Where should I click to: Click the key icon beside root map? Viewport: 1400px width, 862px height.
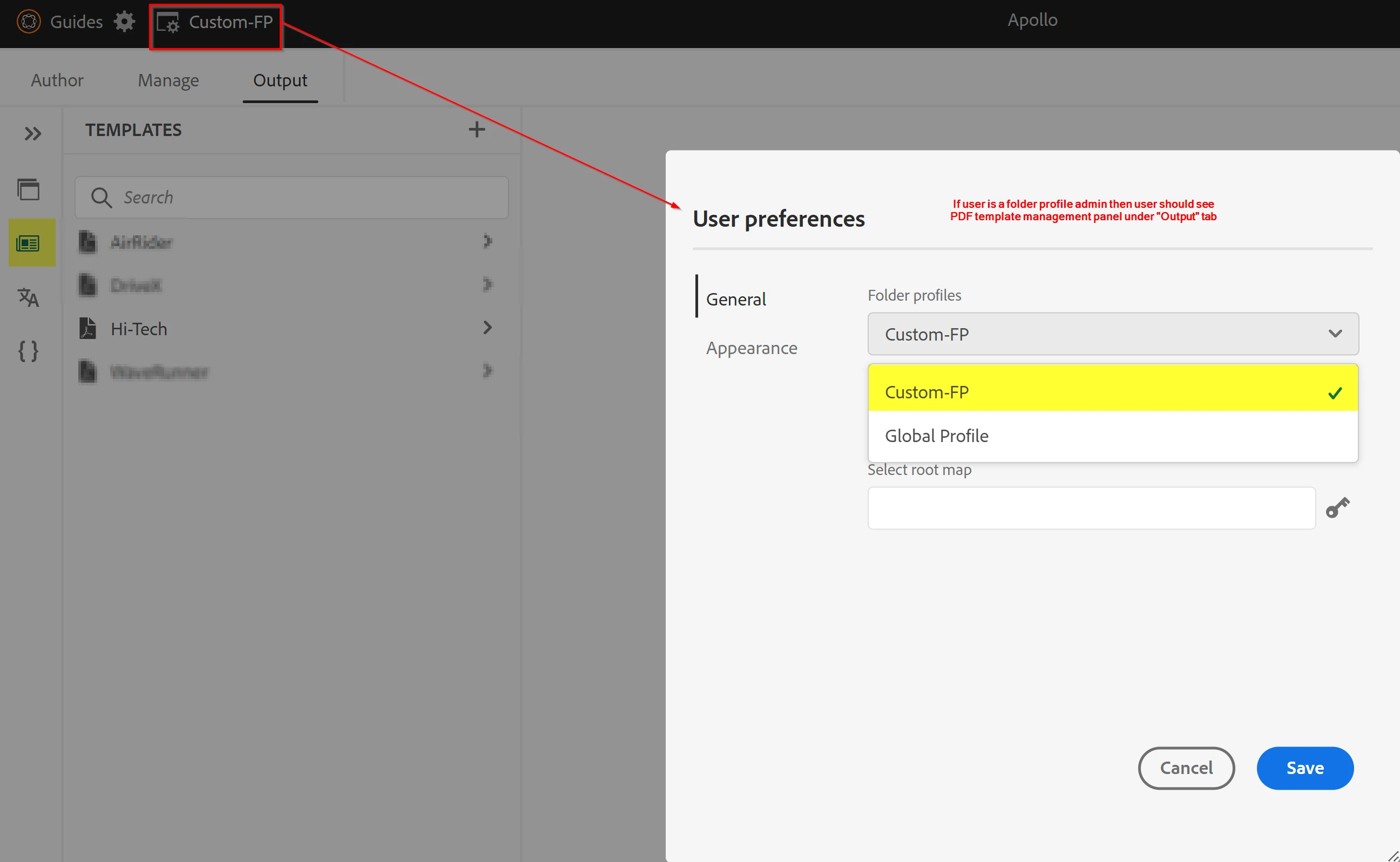[x=1337, y=507]
